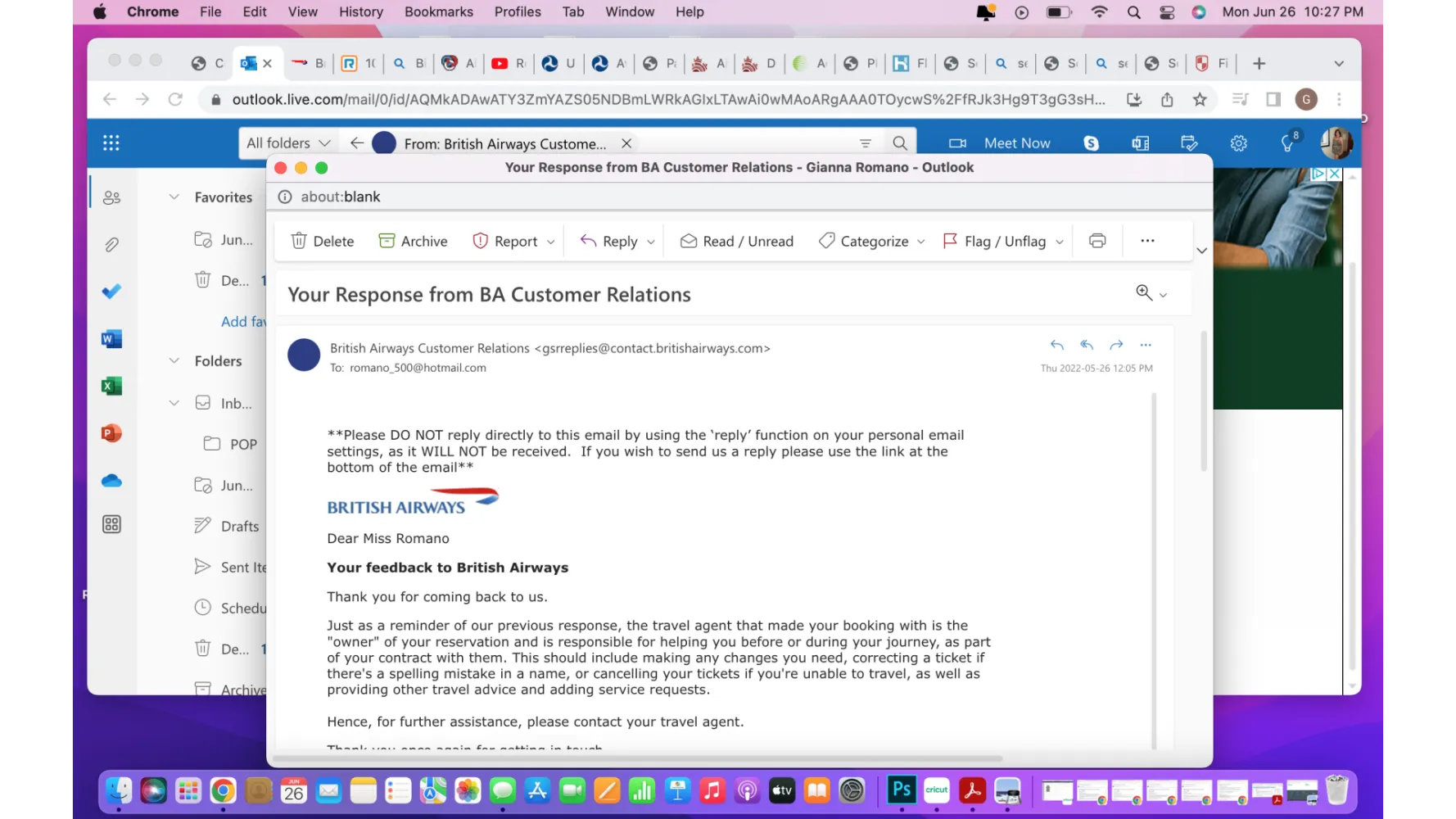Launch Word from left rail

click(x=111, y=338)
